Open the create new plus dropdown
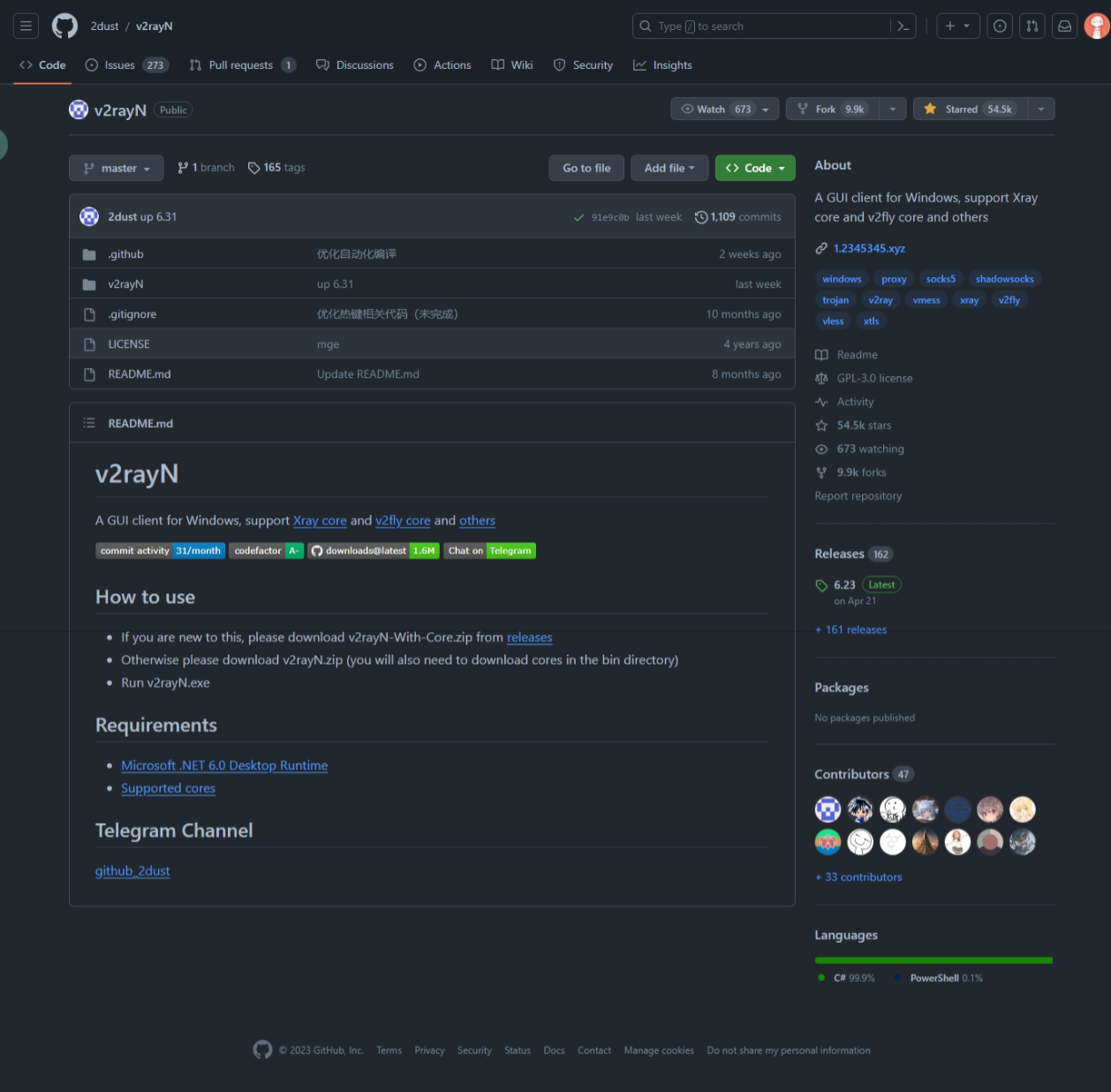The image size is (1111, 1092). 957,26
